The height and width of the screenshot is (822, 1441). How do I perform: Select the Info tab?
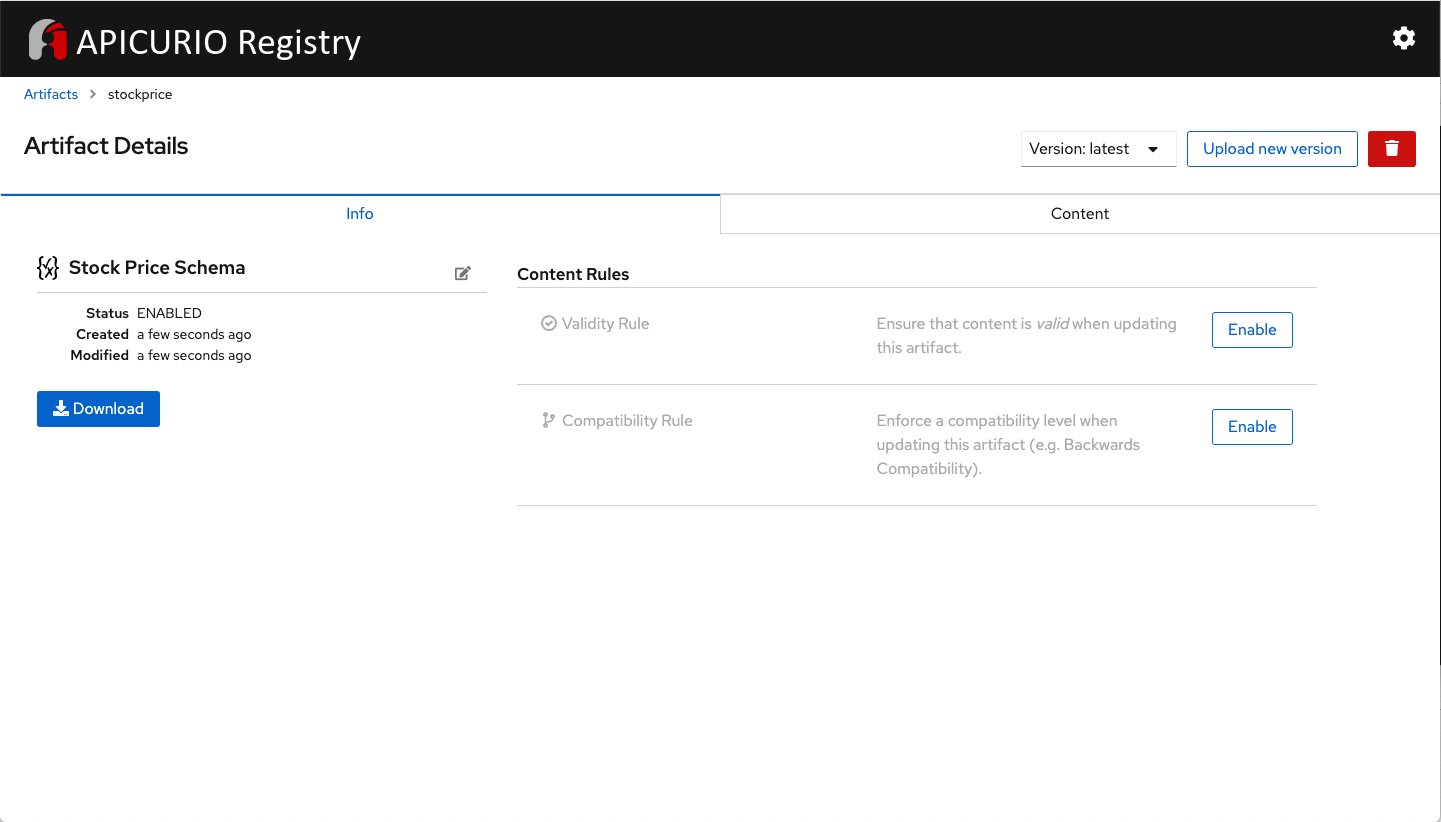(359, 214)
